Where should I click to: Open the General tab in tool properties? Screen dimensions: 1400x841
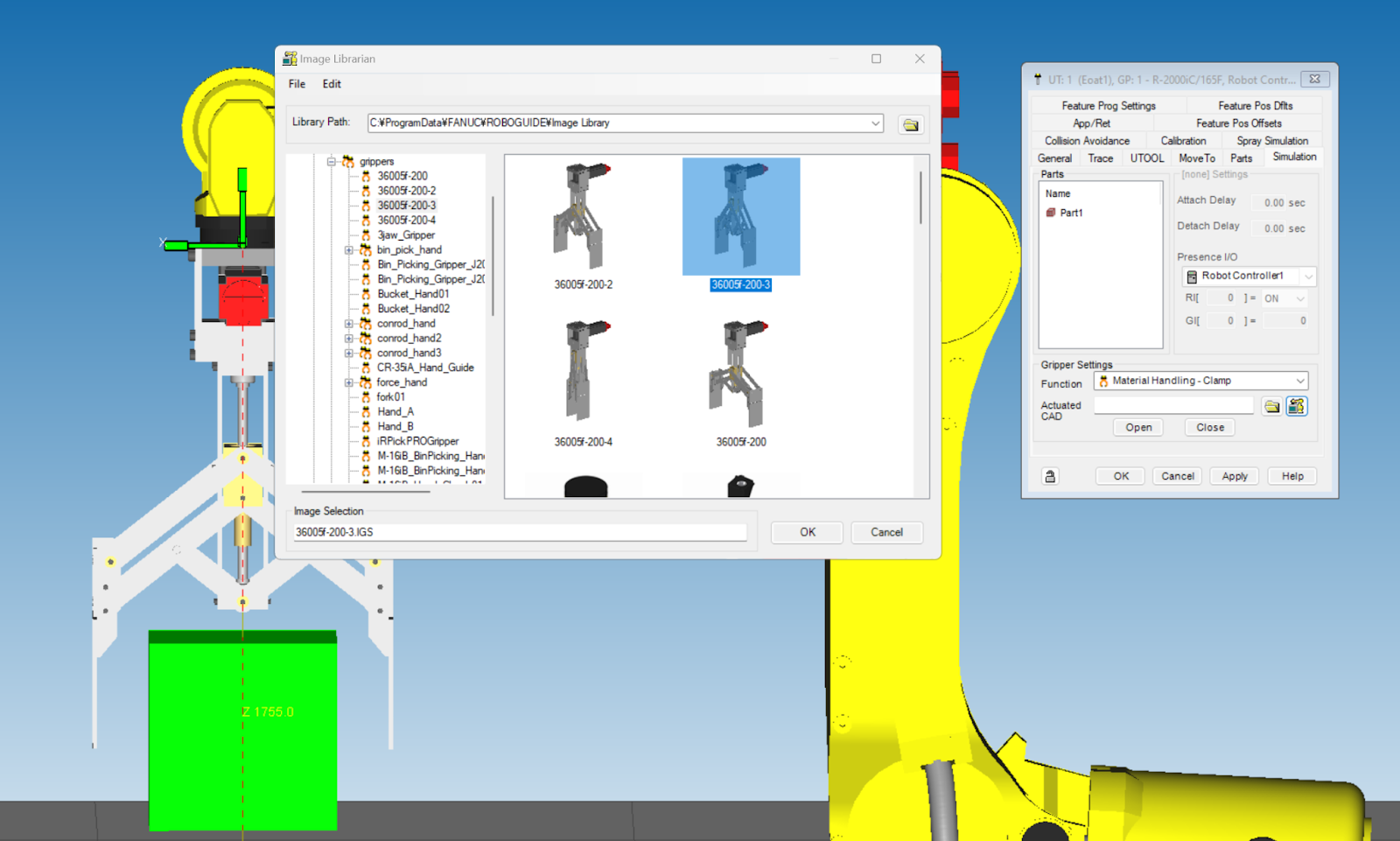[1054, 158]
